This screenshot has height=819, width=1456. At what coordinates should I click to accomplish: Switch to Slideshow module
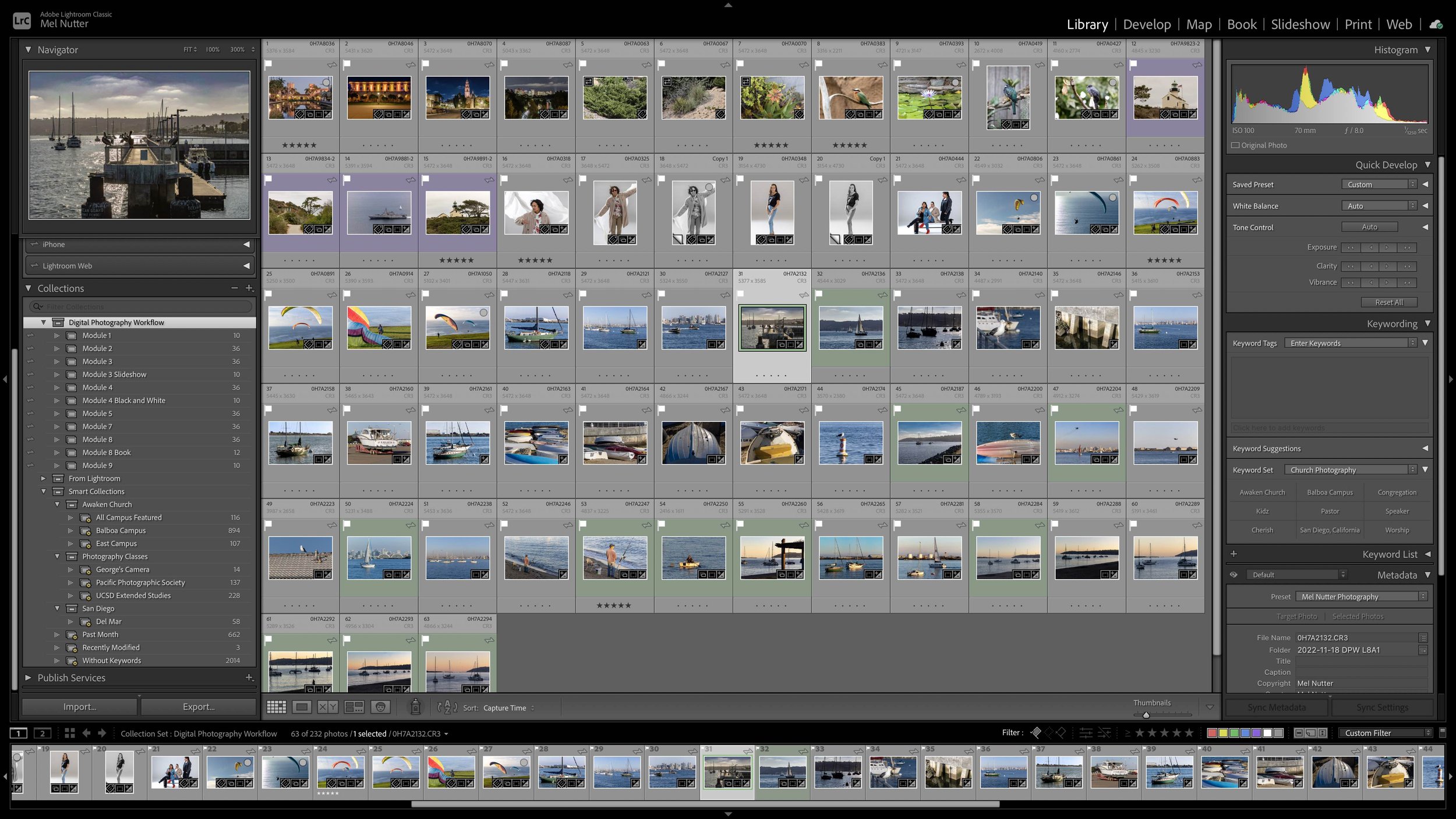(1300, 24)
